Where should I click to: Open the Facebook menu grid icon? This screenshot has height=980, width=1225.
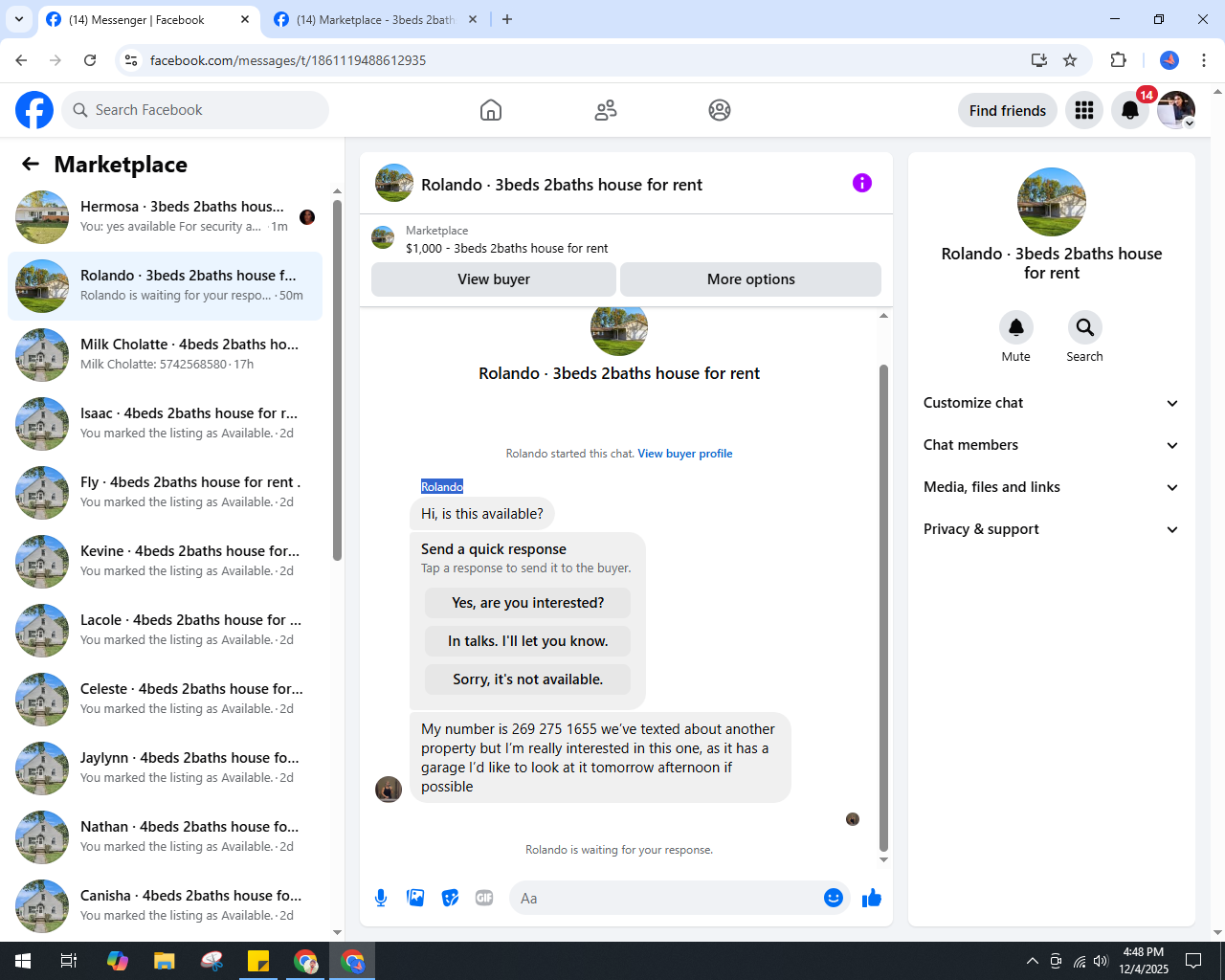1084,110
